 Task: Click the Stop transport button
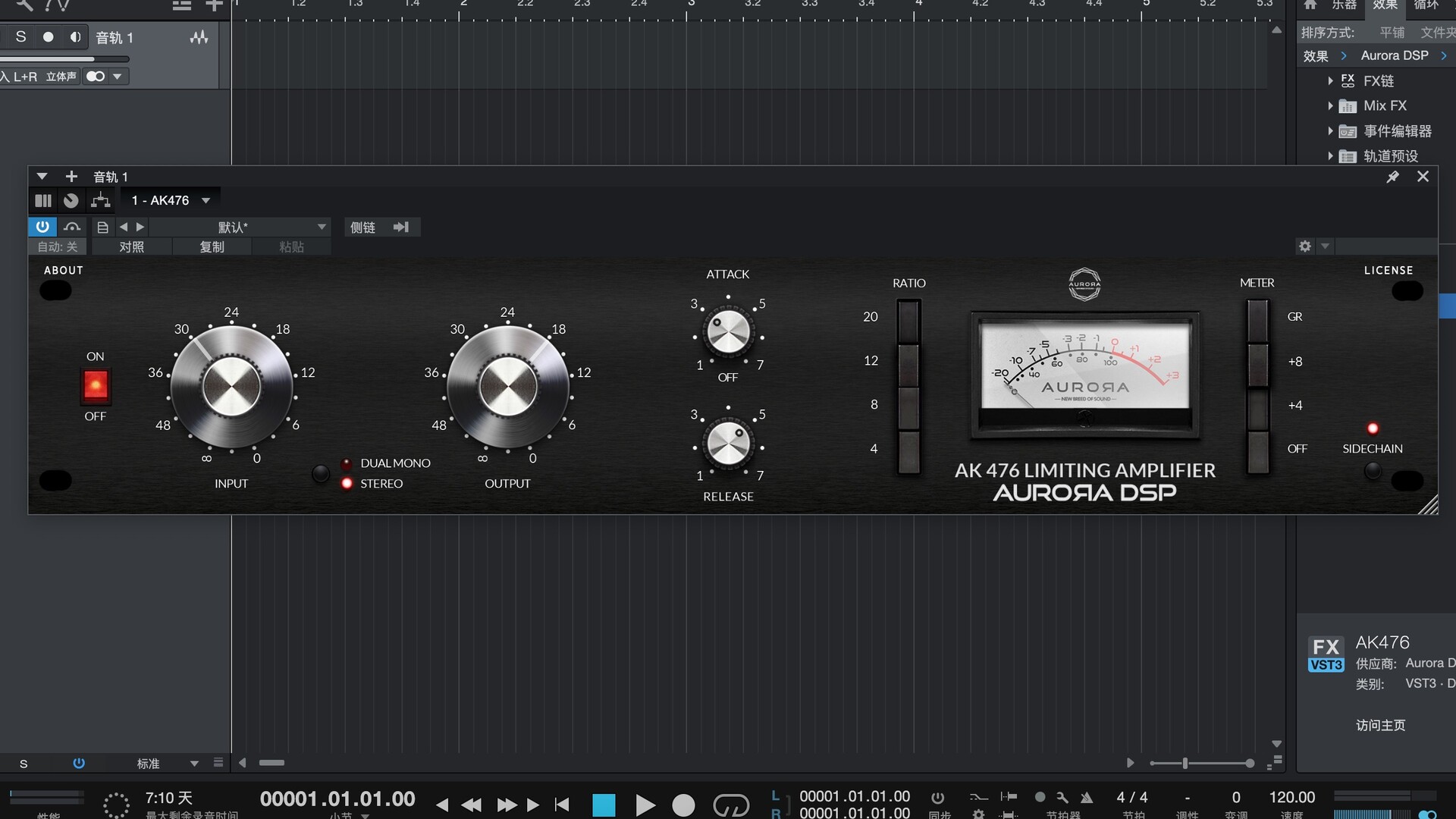[x=604, y=805]
